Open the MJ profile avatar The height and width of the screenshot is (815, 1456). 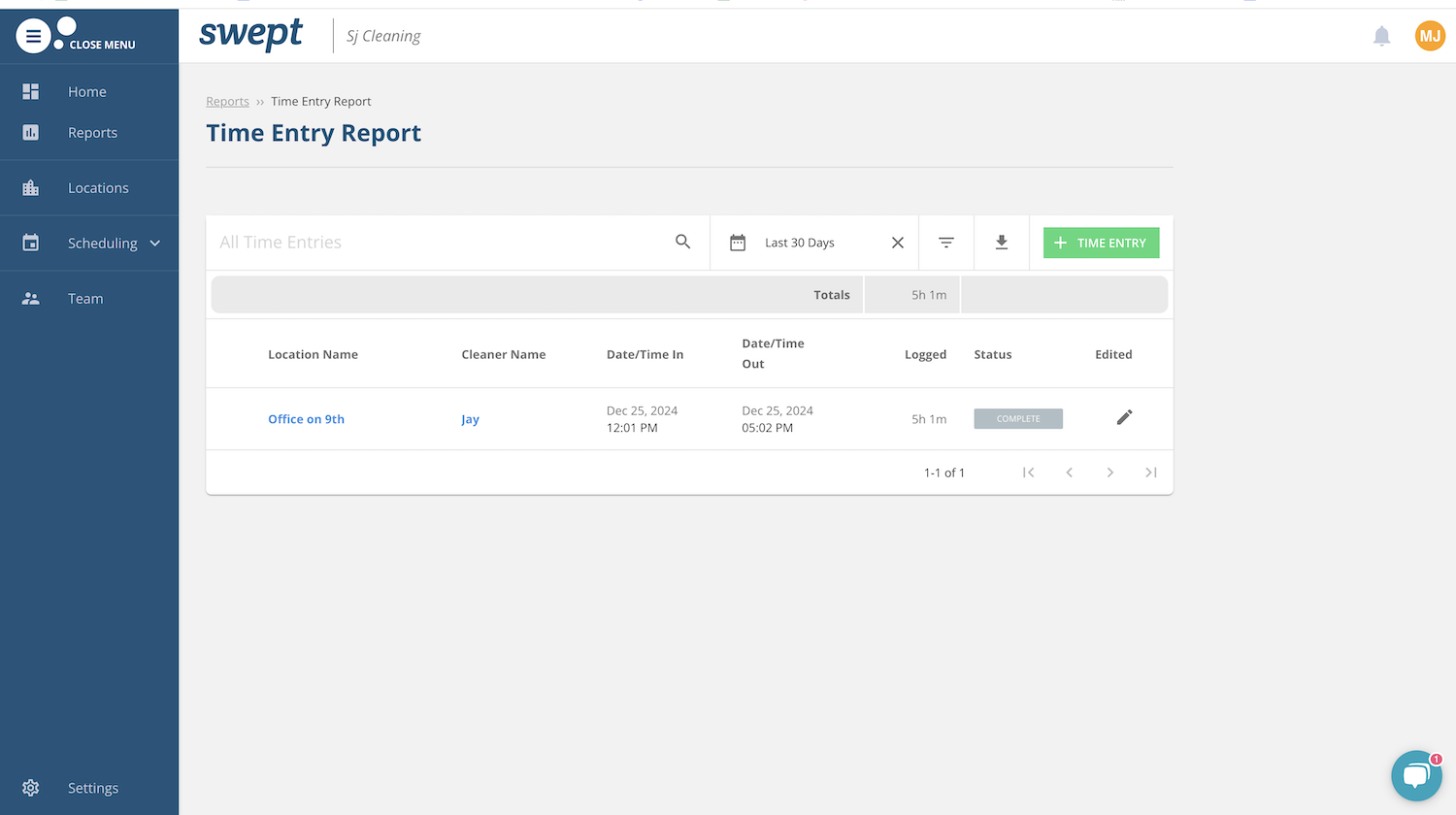[x=1430, y=35]
